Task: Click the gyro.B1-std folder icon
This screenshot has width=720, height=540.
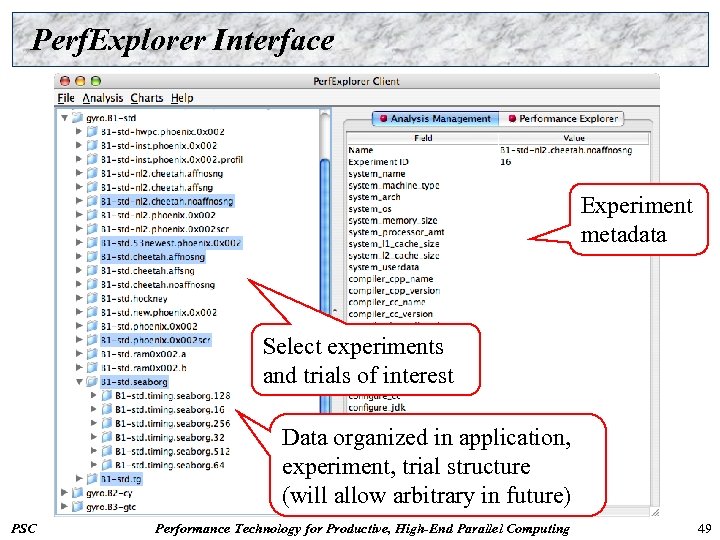Action: pos(77,118)
